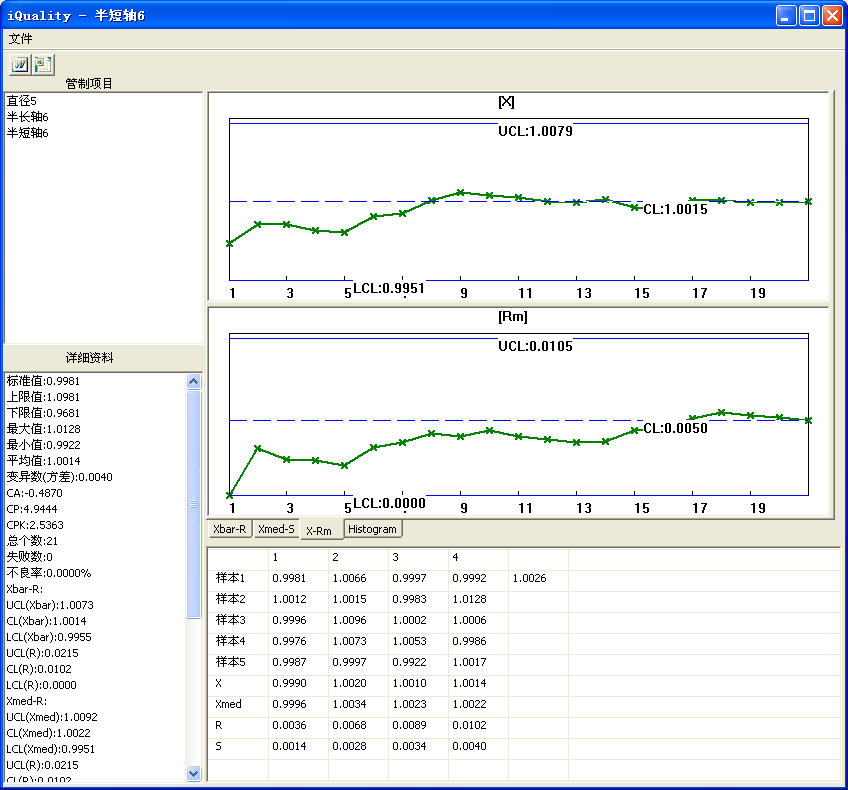The image size is (848, 790).
Task: Click the details panel scroll down arrow
Action: click(194, 773)
